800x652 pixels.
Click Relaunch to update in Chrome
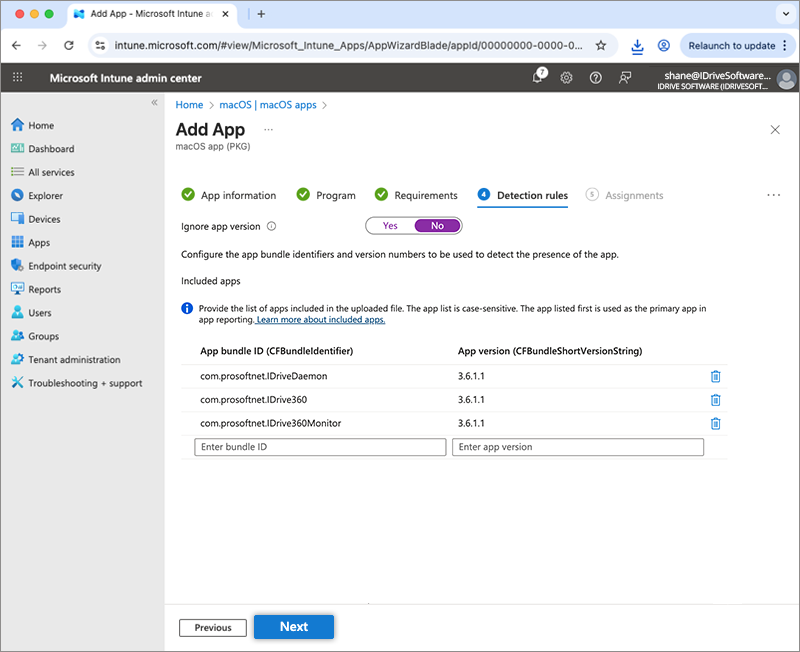click(x=731, y=46)
